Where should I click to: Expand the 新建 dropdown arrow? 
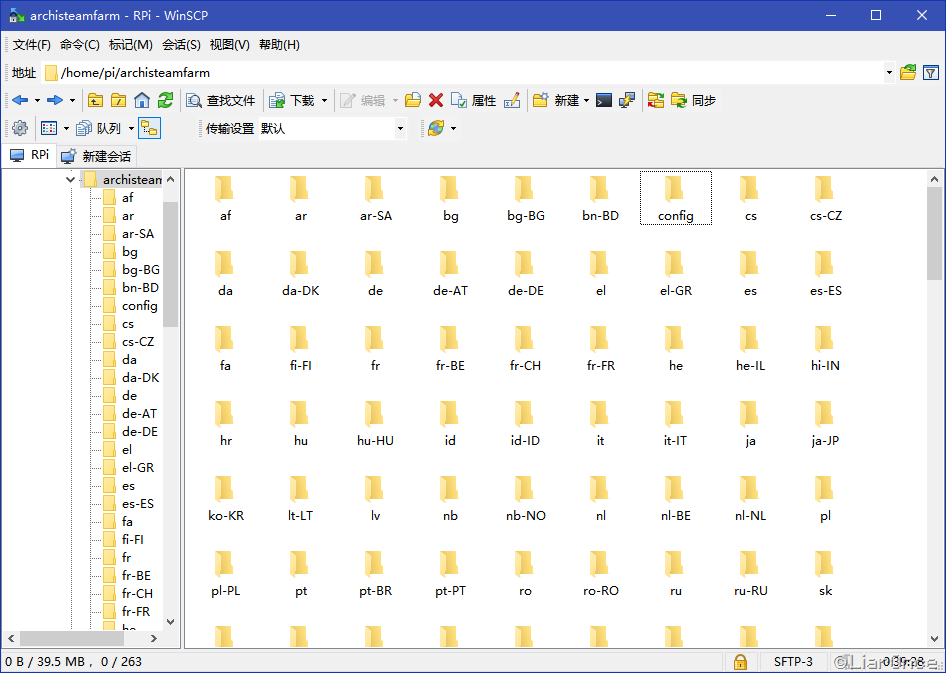[586, 100]
